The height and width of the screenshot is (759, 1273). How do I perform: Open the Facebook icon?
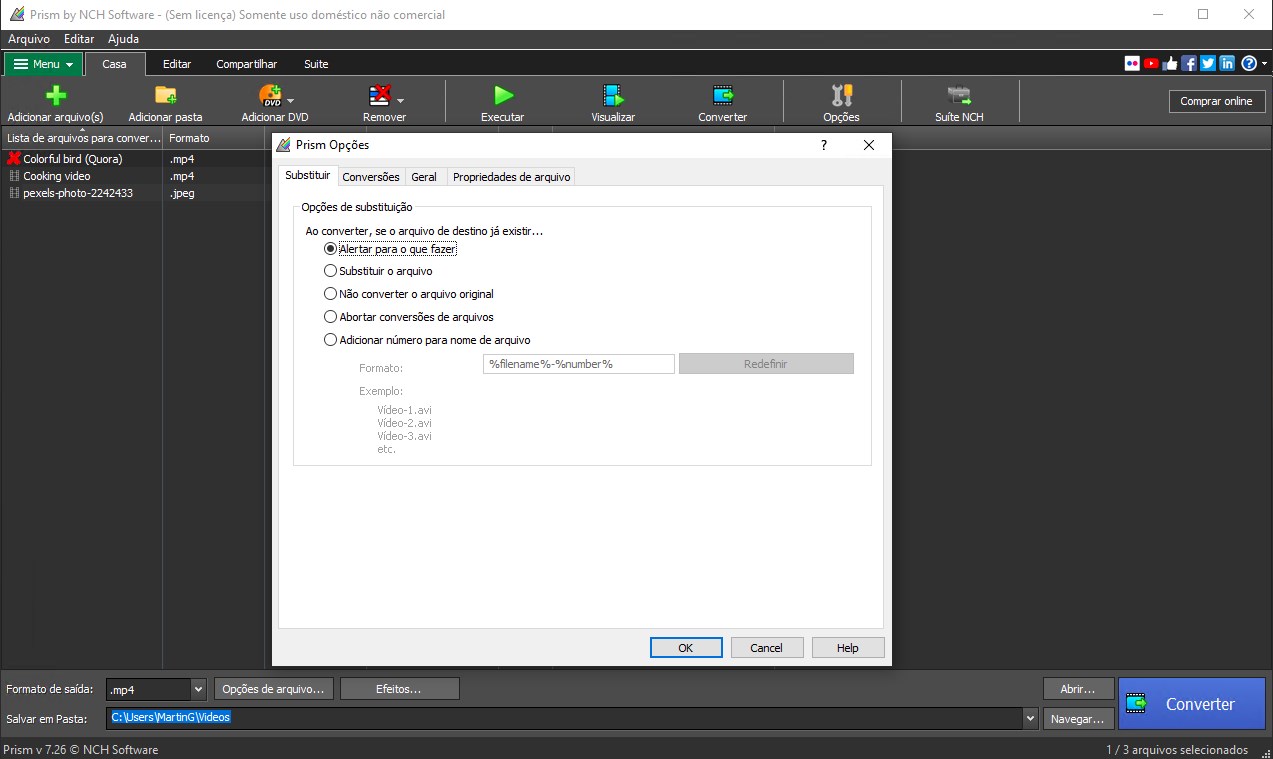click(x=1189, y=63)
